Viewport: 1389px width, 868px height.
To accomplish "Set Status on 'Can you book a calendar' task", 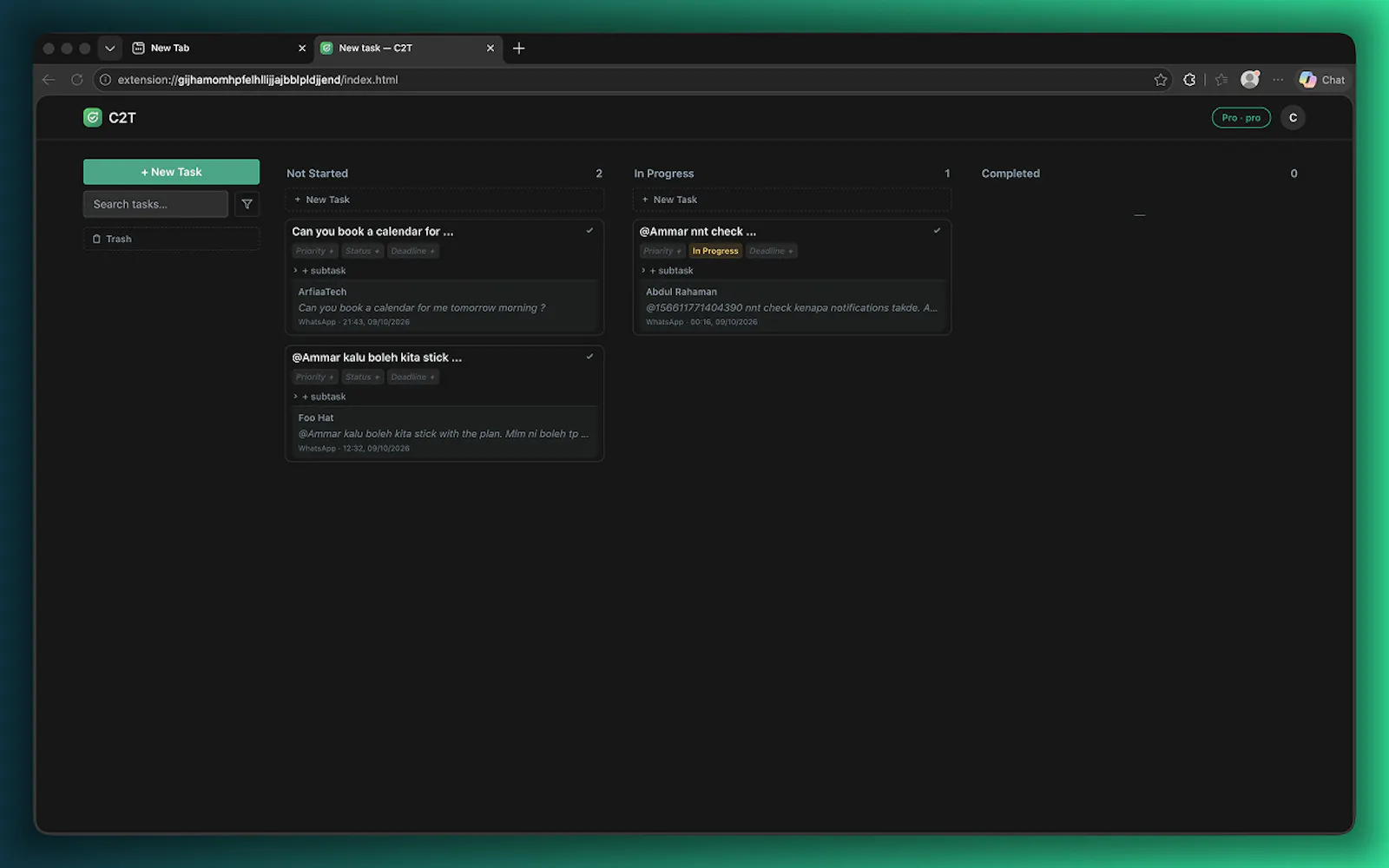I will [362, 251].
